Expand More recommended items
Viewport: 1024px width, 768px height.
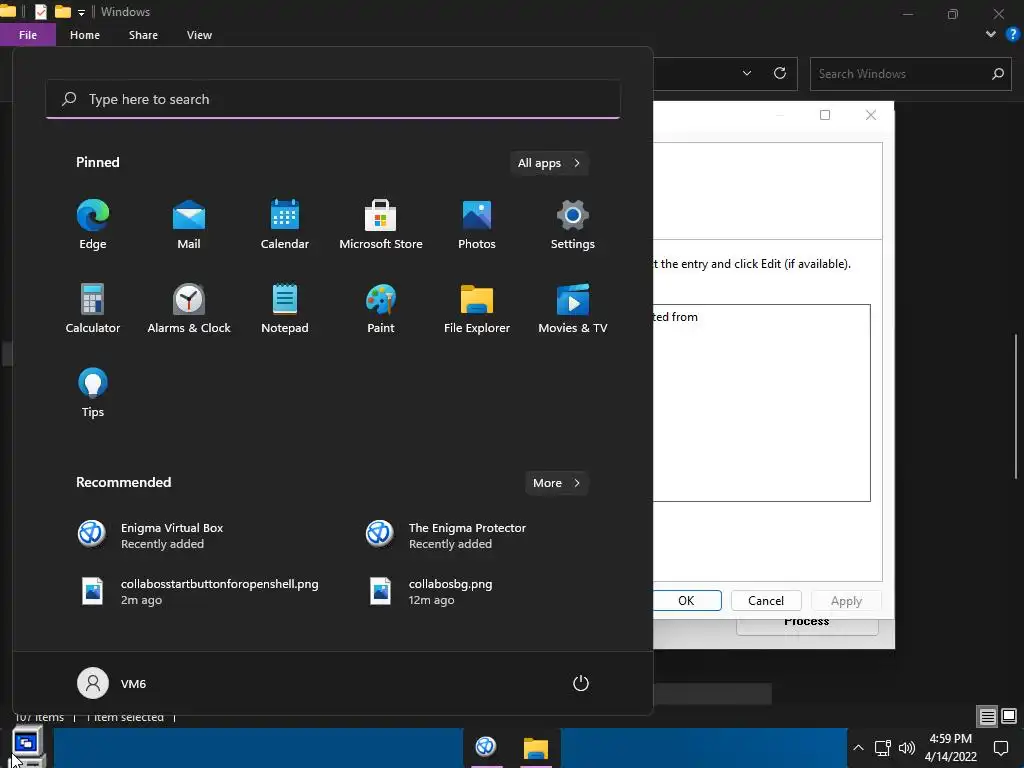pyautogui.click(x=556, y=483)
